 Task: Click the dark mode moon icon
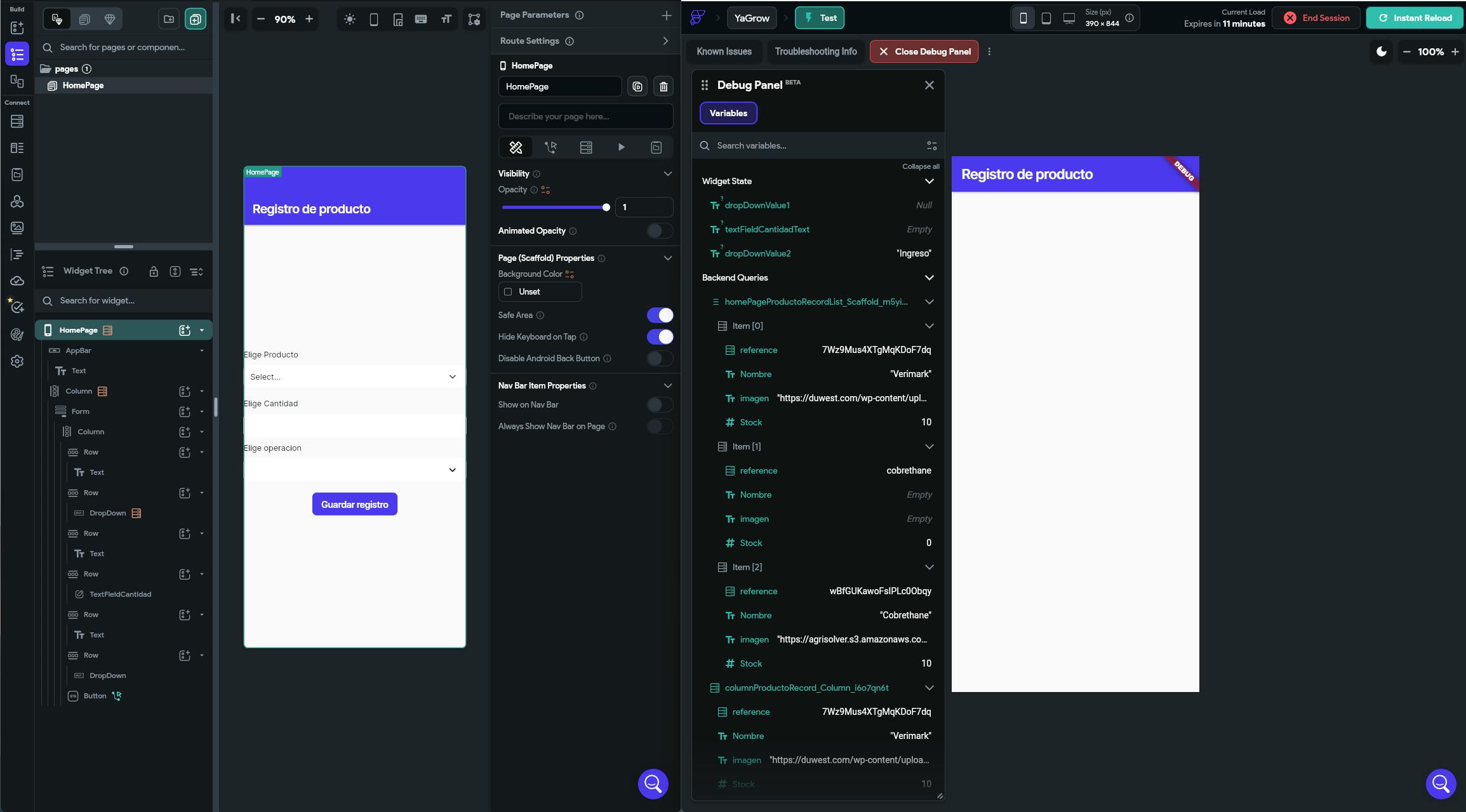pos(1382,51)
